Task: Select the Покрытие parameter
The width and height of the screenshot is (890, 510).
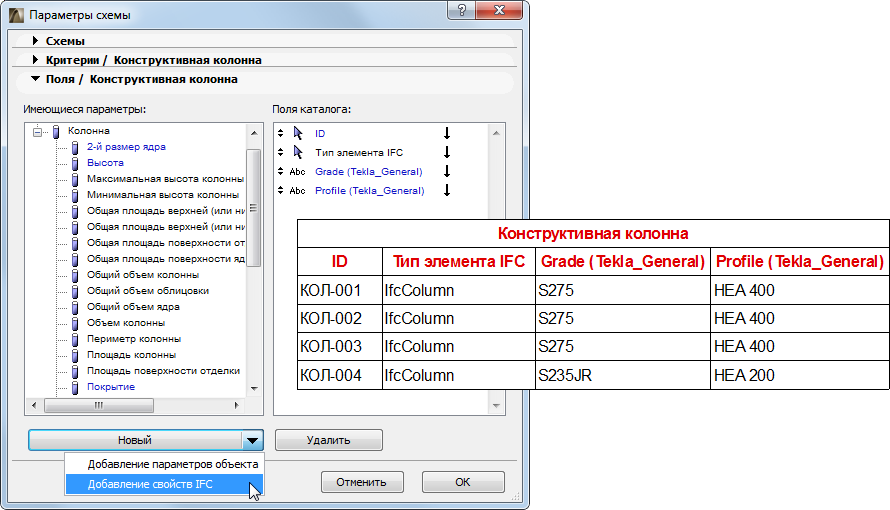Action: [111, 387]
